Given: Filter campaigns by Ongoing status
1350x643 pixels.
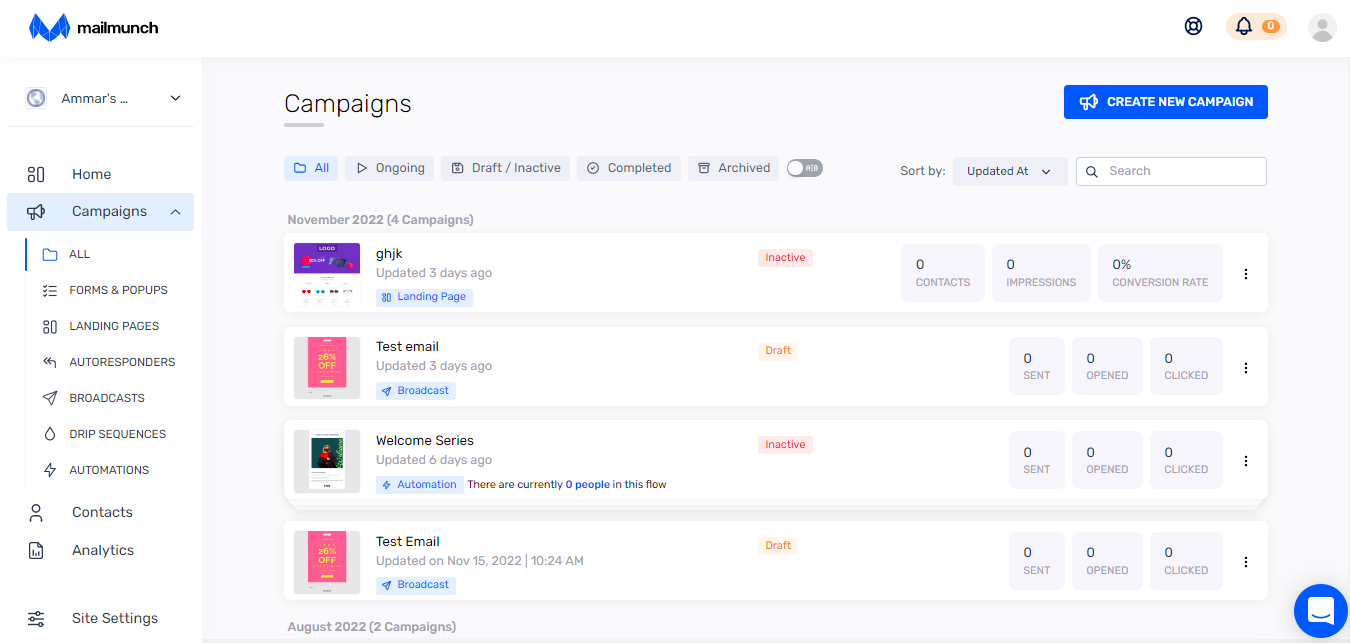Looking at the screenshot, I should [389, 168].
